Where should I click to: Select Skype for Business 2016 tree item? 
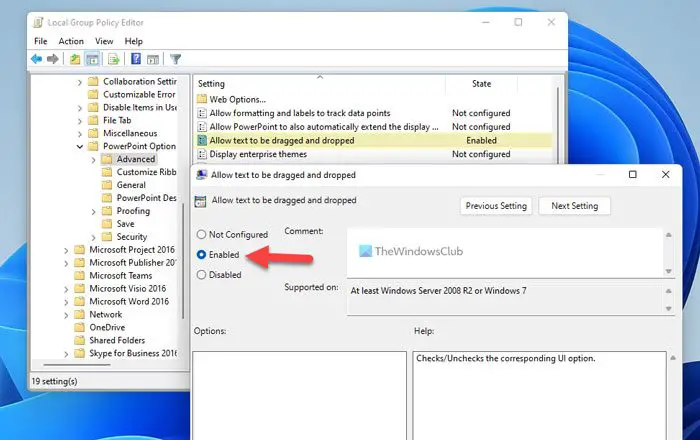[133, 353]
